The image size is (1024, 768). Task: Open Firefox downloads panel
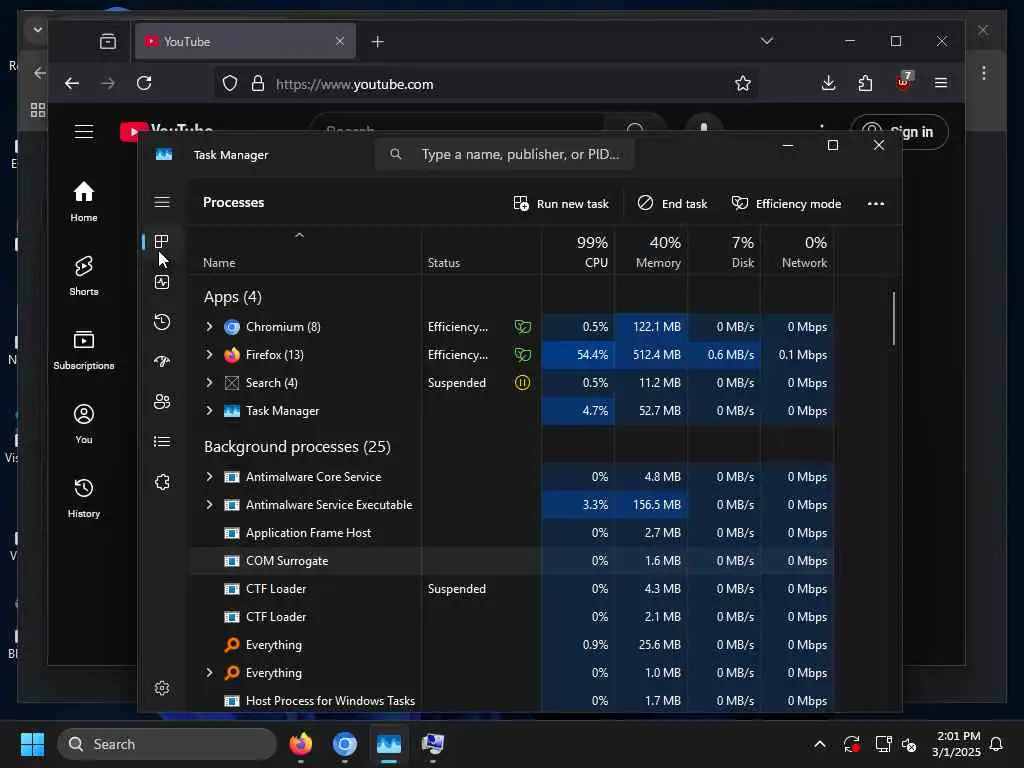828,83
